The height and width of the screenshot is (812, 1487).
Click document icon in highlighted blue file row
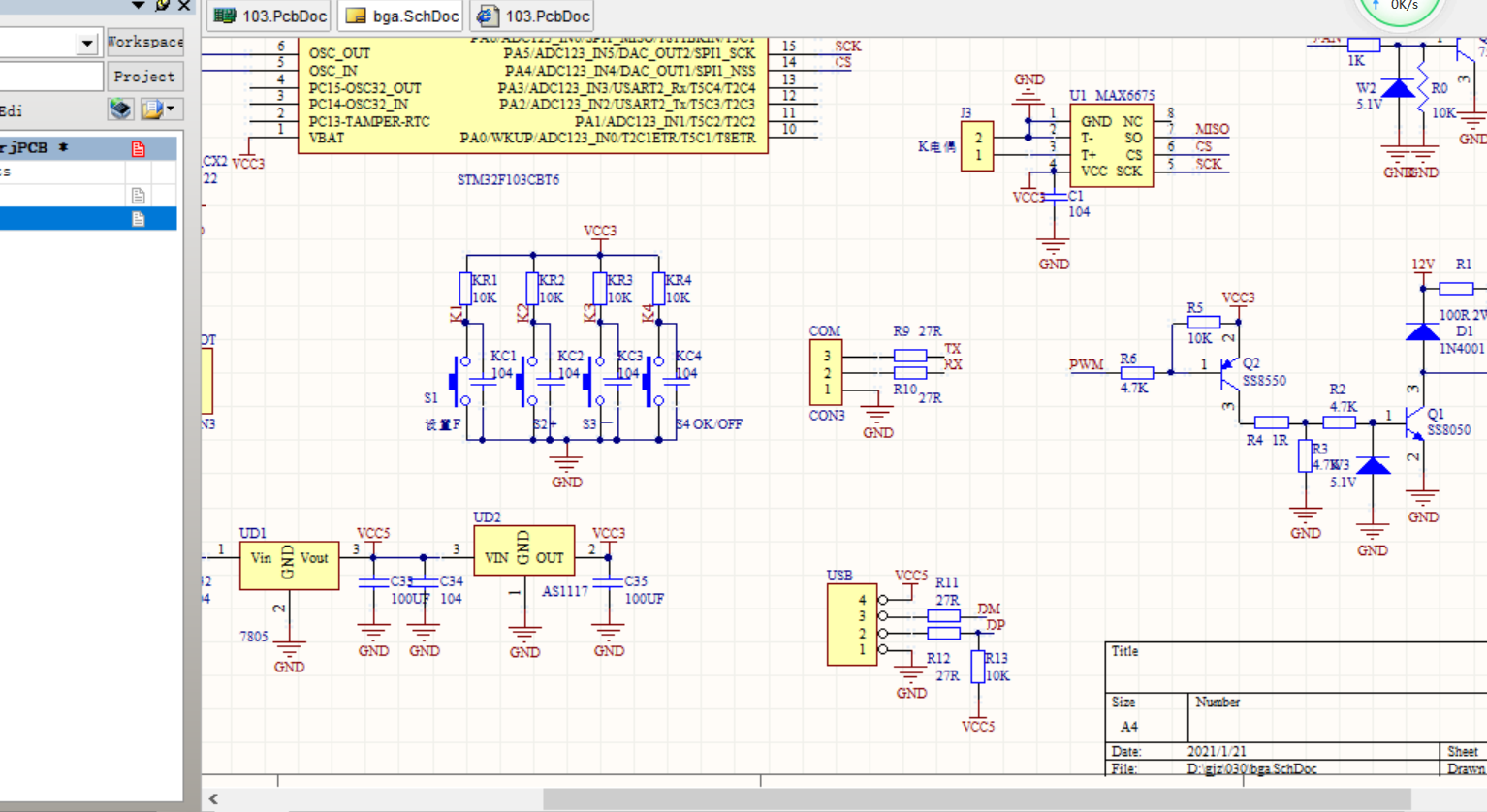[139, 219]
